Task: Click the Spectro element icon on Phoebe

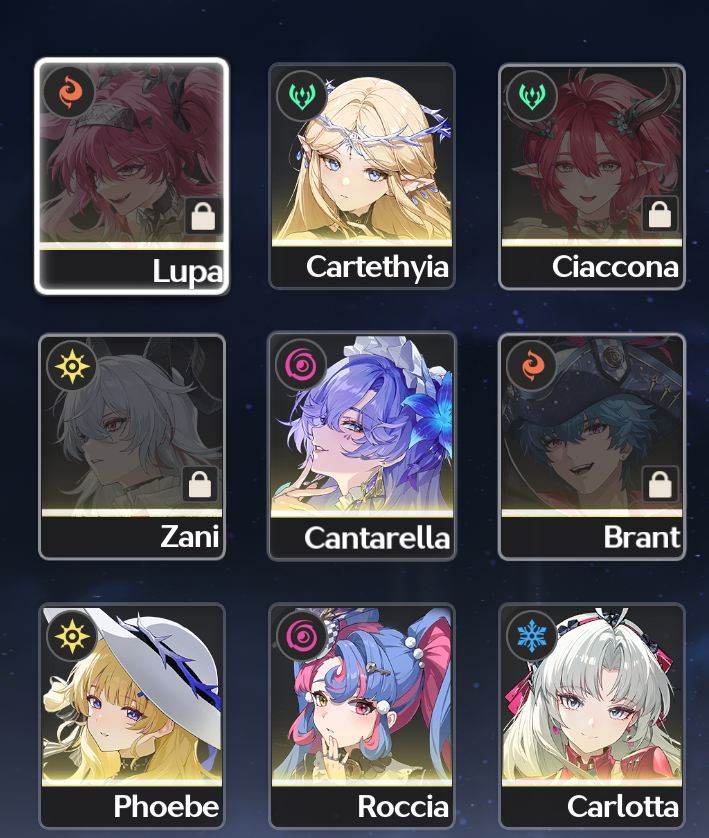Action: coord(72,636)
